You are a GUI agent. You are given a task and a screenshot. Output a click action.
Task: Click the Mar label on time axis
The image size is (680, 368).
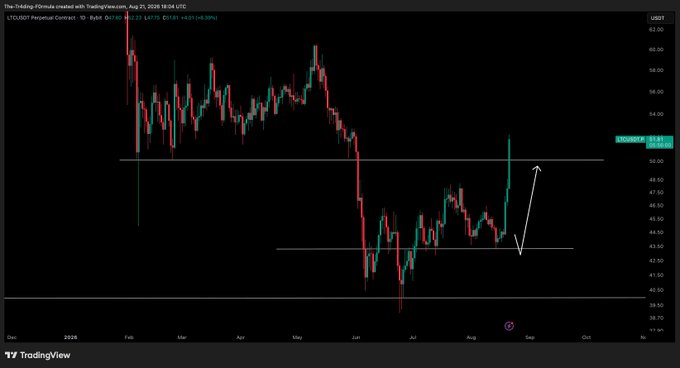pyautogui.click(x=182, y=337)
